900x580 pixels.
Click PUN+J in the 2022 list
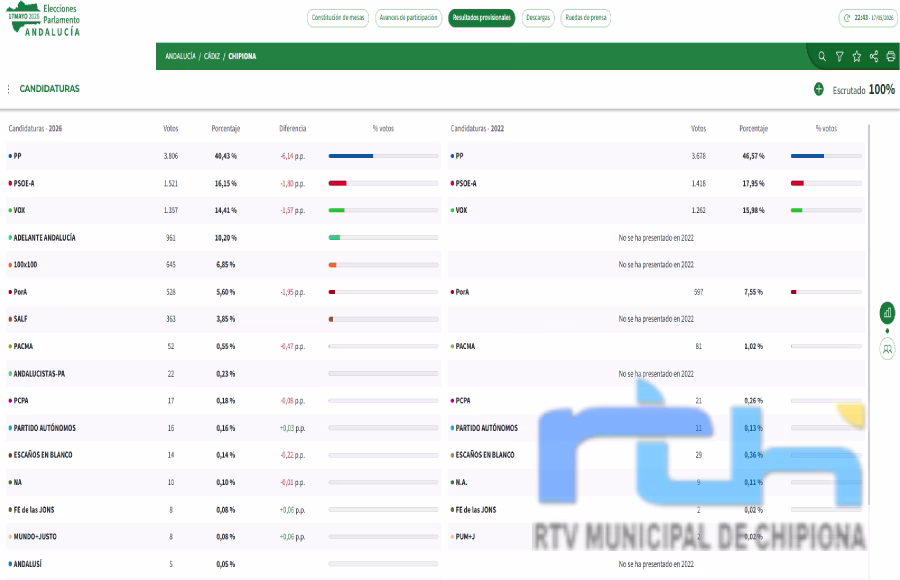click(465, 536)
